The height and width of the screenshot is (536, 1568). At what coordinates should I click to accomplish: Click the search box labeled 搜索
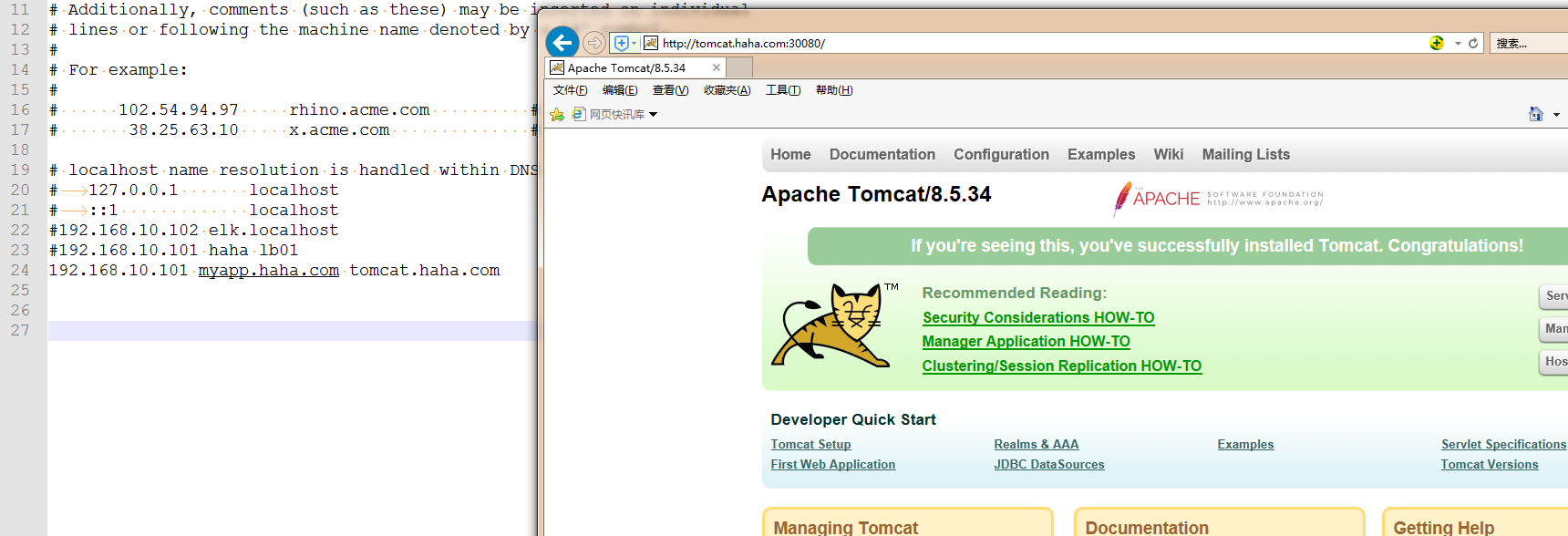coord(1529,43)
